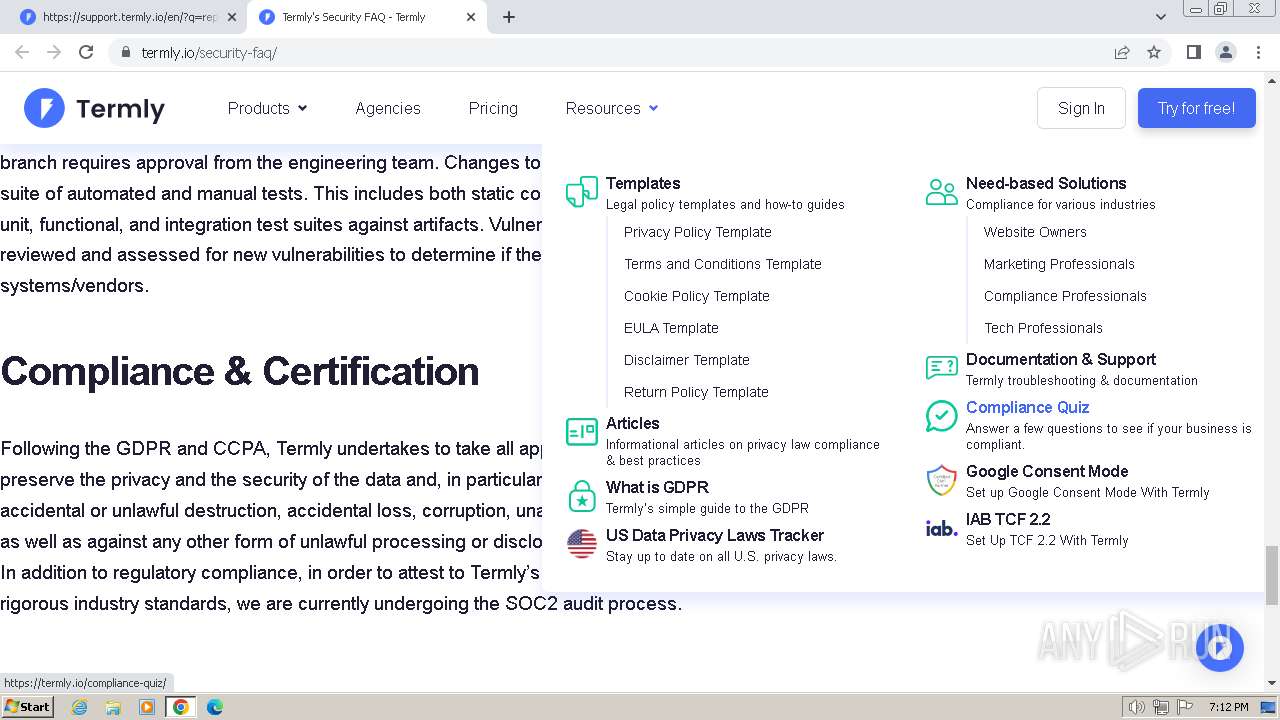Click the share page icon in address bar
The height and width of the screenshot is (720, 1280).
1122,52
